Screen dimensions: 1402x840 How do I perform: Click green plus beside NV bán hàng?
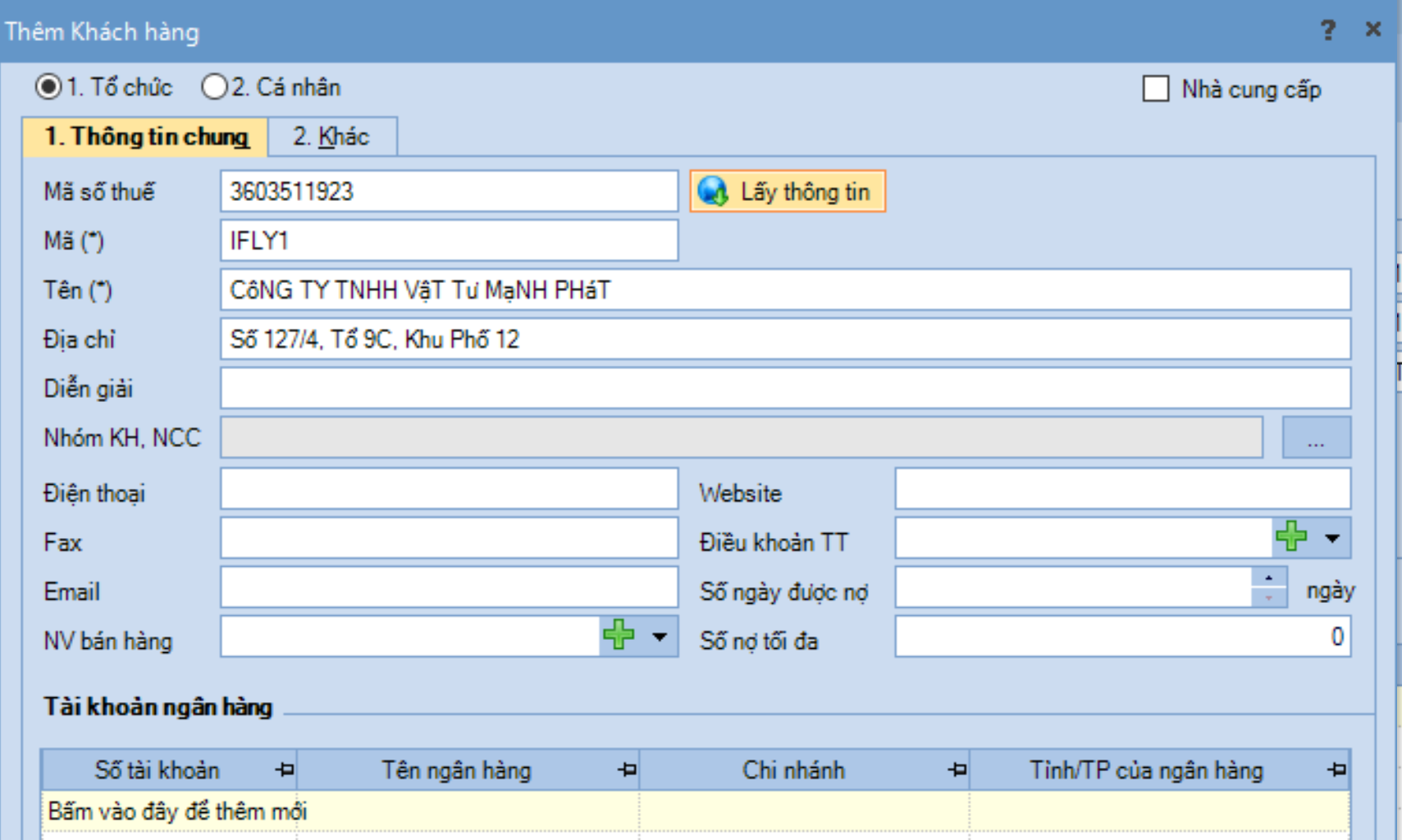pos(618,635)
